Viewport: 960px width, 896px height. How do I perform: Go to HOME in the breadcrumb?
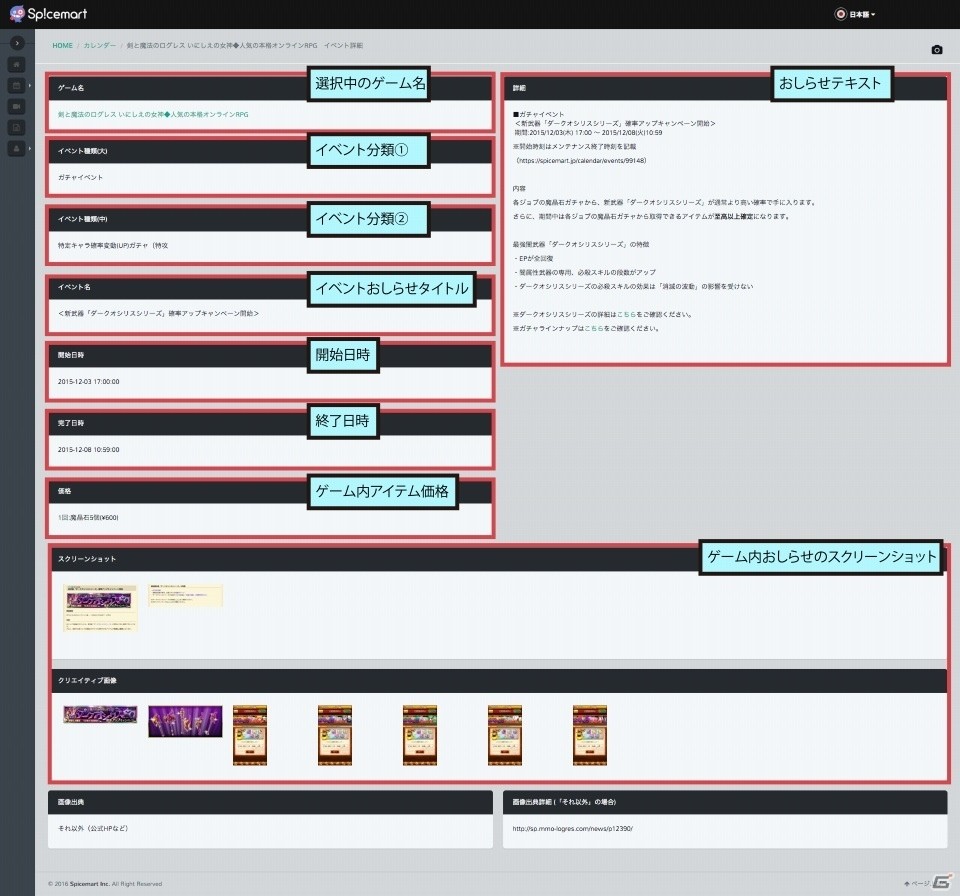[62, 45]
